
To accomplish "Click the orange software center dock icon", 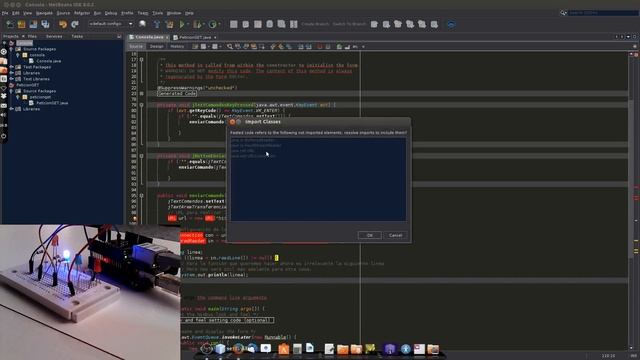I will [284, 349].
